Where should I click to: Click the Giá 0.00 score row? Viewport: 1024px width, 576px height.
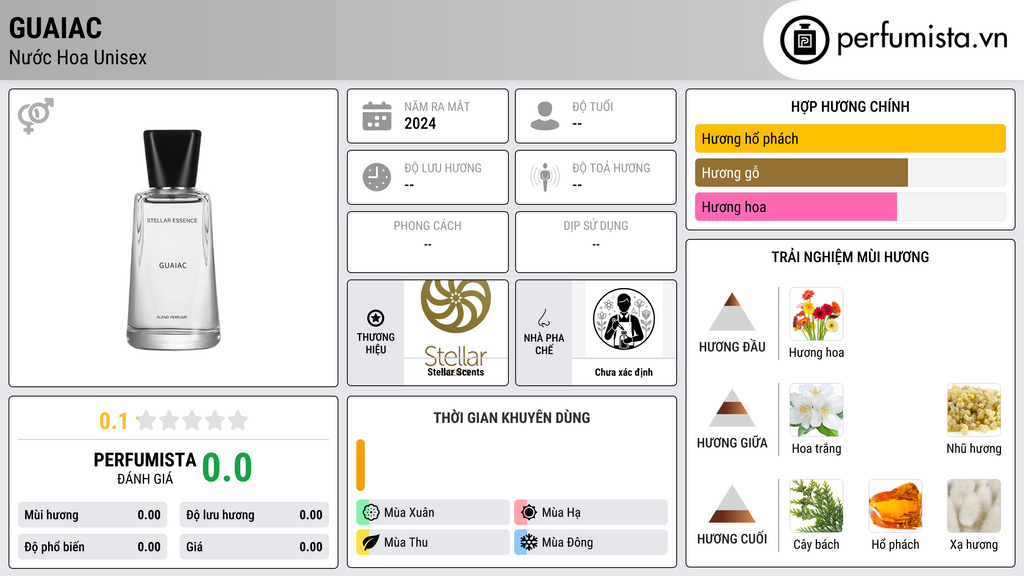pos(254,547)
